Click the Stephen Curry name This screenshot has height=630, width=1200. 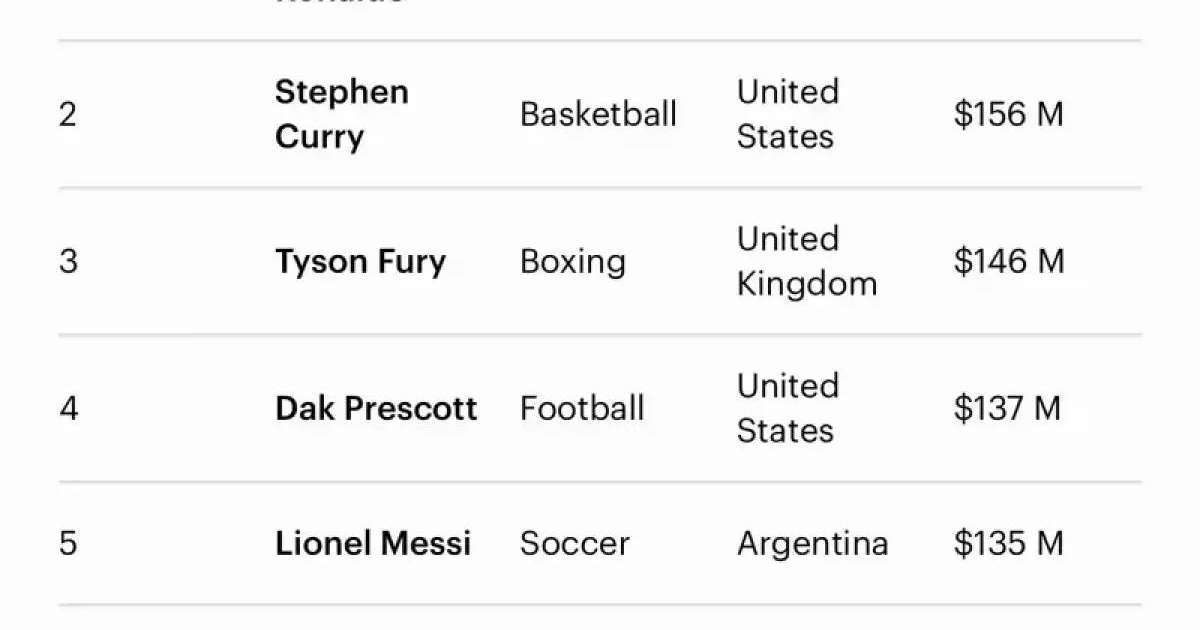tap(341, 114)
